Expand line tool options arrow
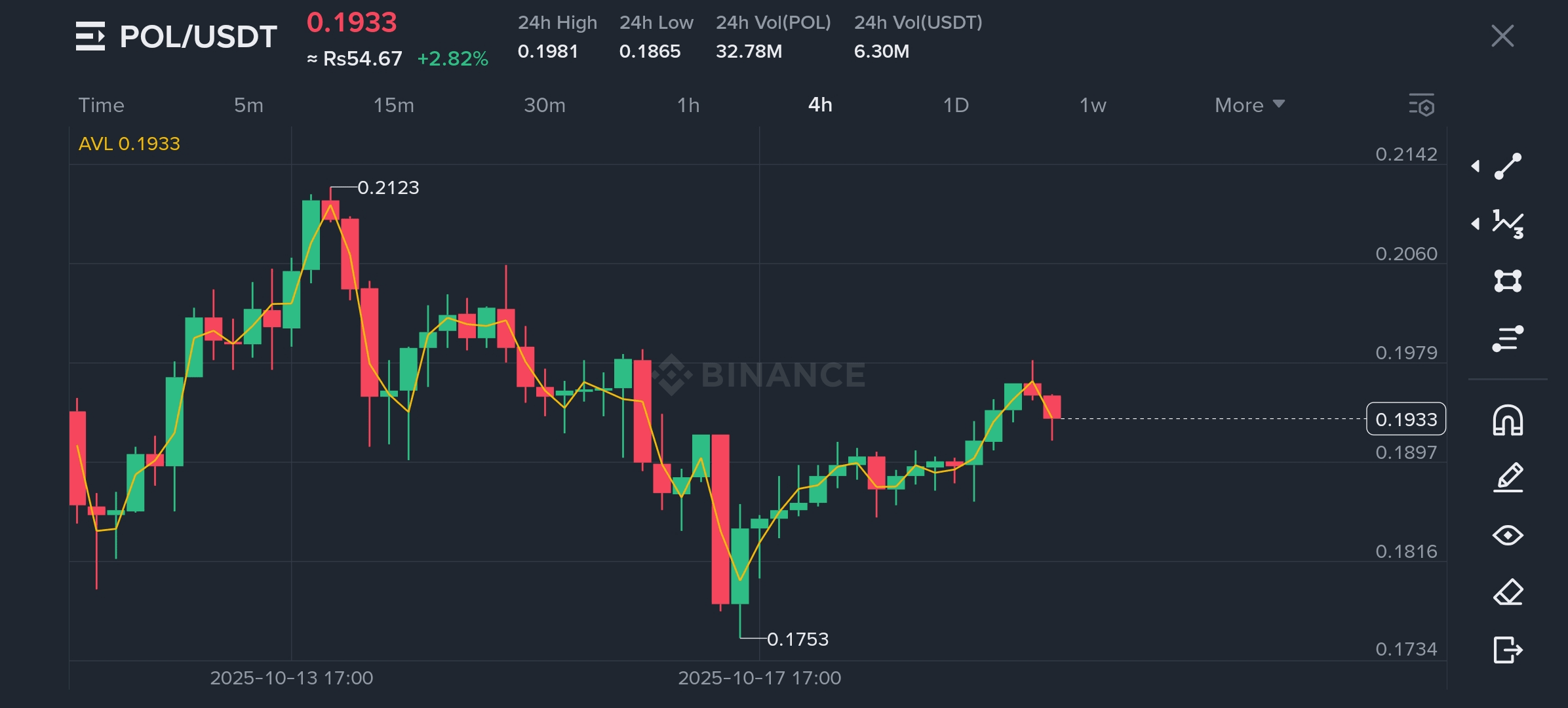This screenshot has height=708, width=1568. 1476,166
